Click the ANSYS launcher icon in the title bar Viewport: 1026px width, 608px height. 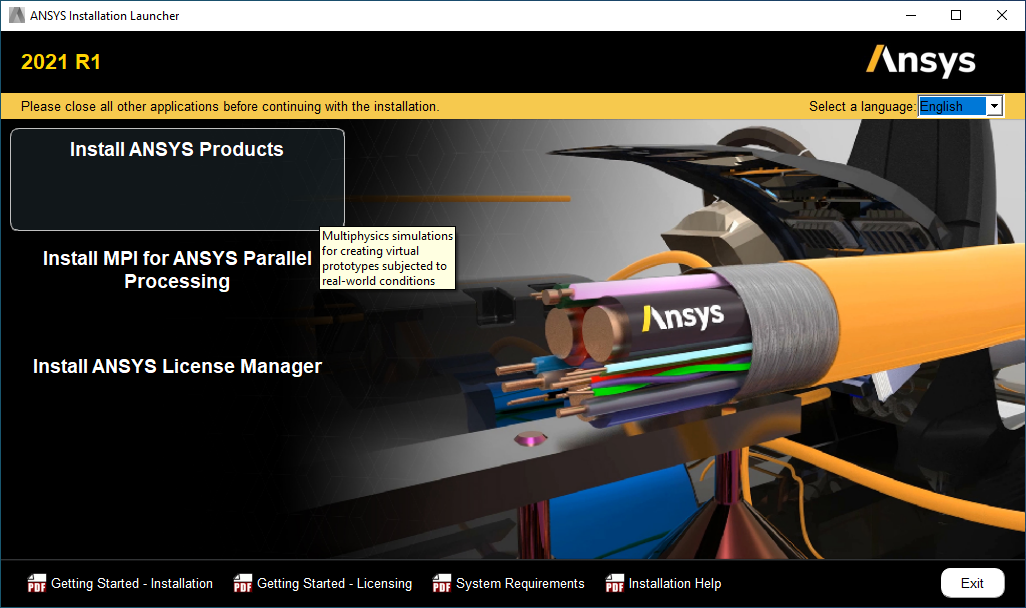14,15
